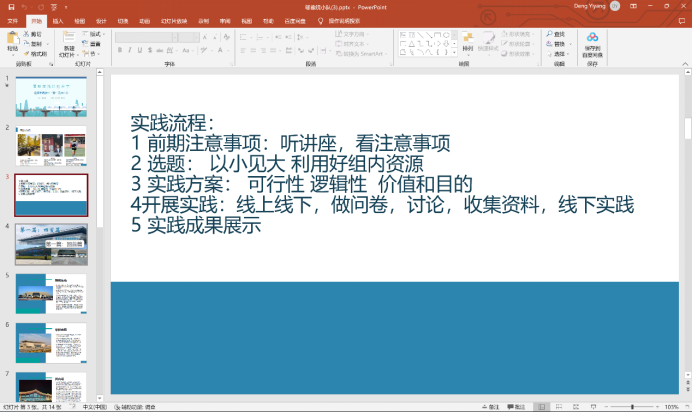
Task: Toggle Bold formatting
Action: (x=120, y=50)
